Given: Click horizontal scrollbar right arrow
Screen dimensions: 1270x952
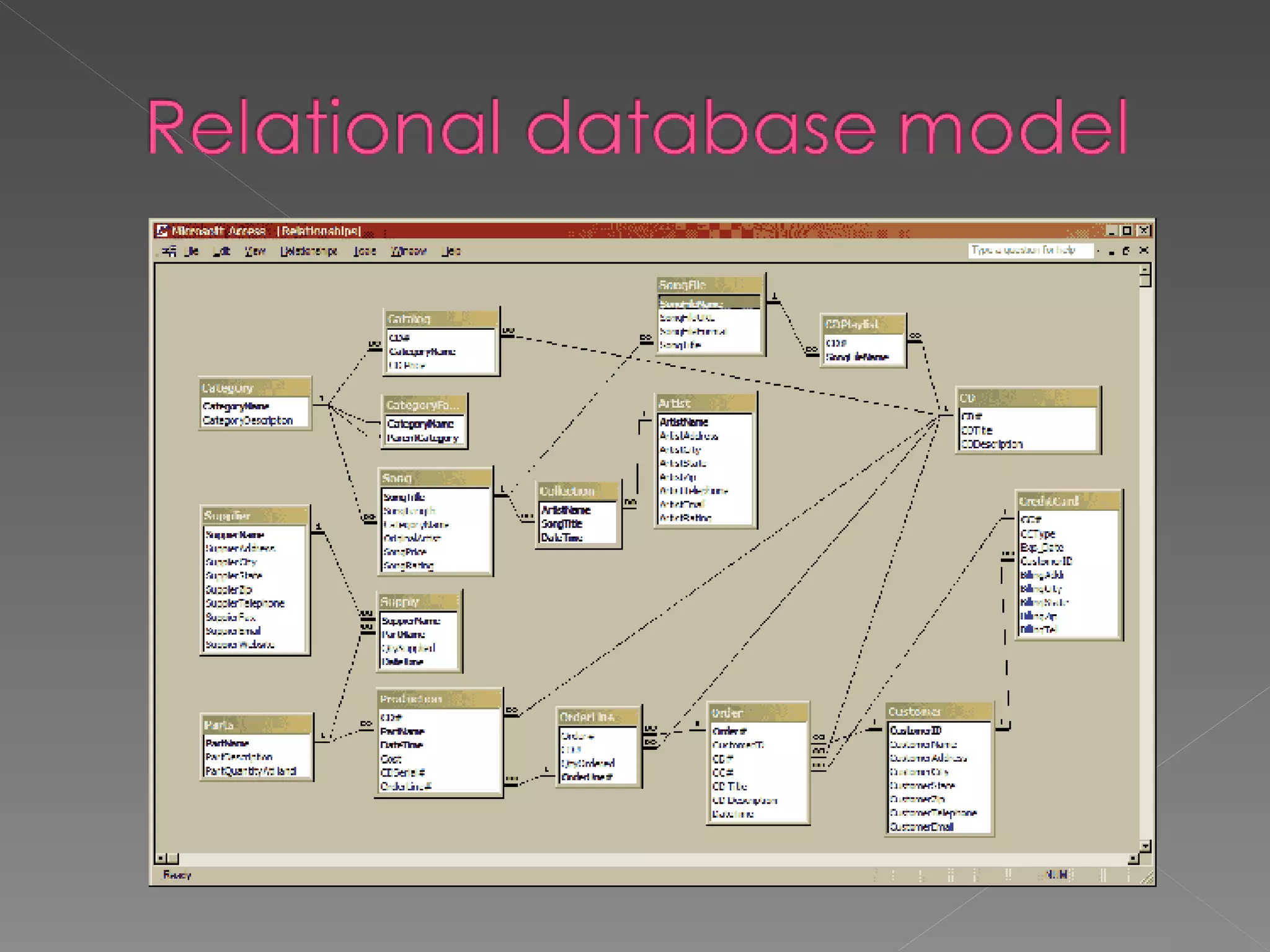Looking at the screenshot, I should (x=1134, y=858).
